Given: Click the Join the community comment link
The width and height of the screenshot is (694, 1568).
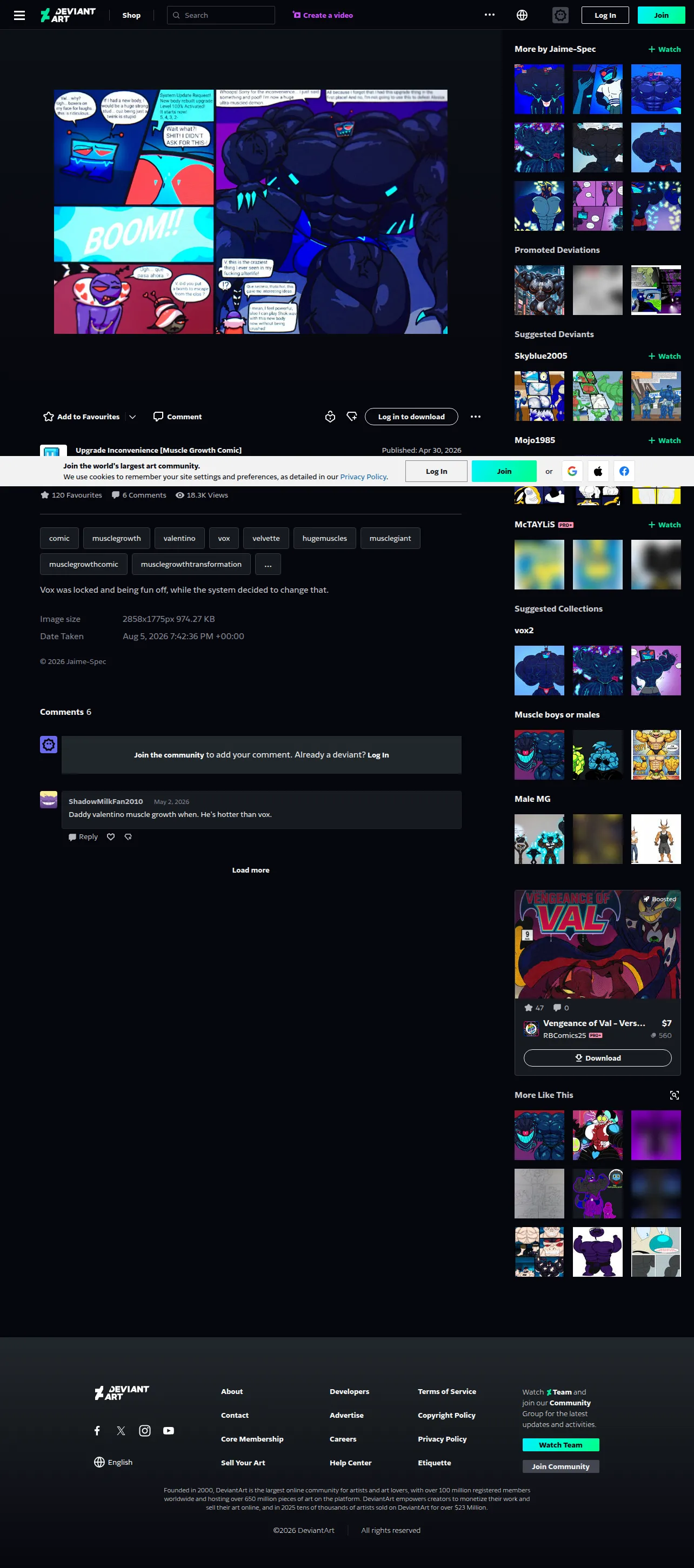Looking at the screenshot, I should pos(169,755).
